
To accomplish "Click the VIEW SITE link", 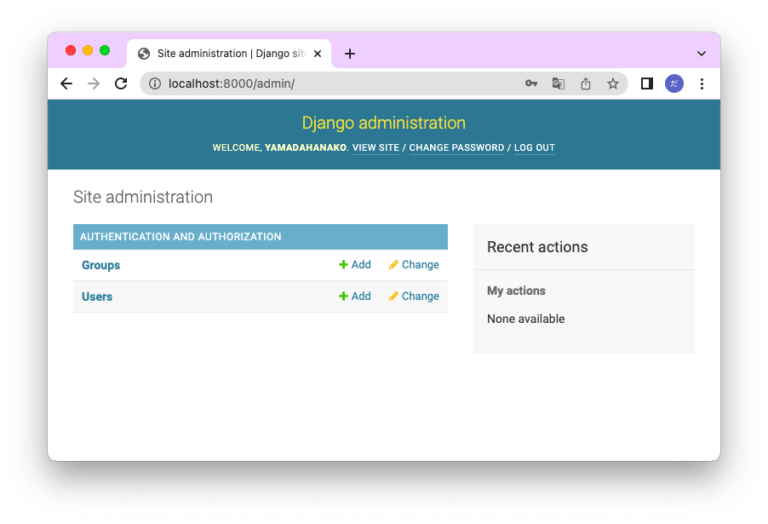I will tap(375, 148).
